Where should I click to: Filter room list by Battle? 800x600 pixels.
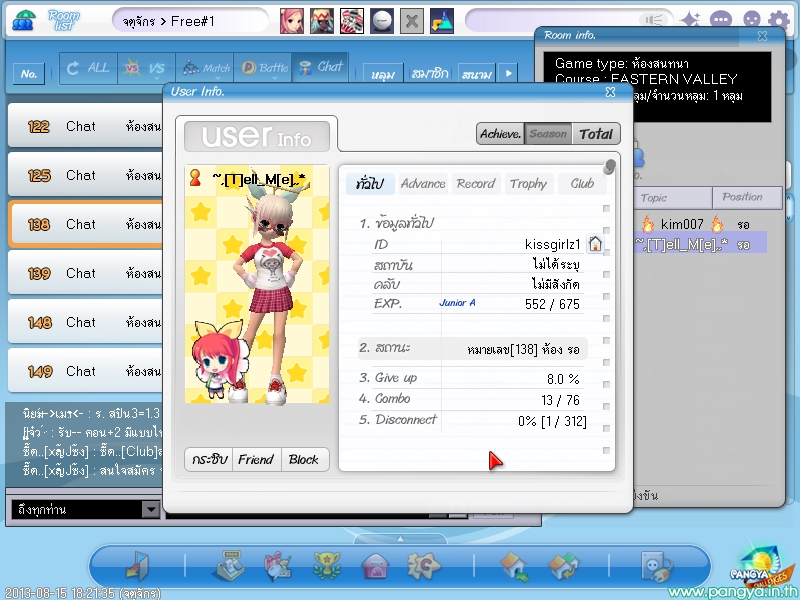tap(263, 68)
